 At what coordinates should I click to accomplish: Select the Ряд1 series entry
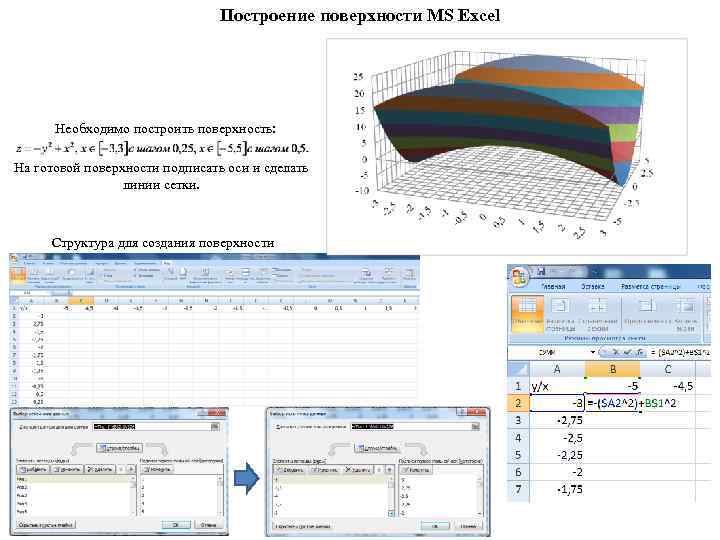[73, 479]
